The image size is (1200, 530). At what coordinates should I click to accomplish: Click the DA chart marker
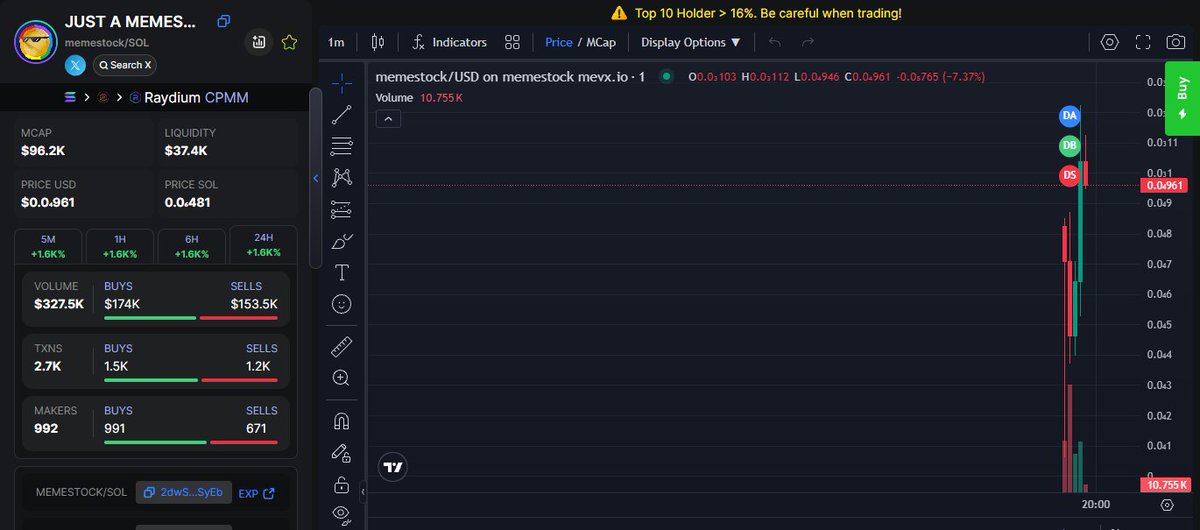click(1070, 116)
